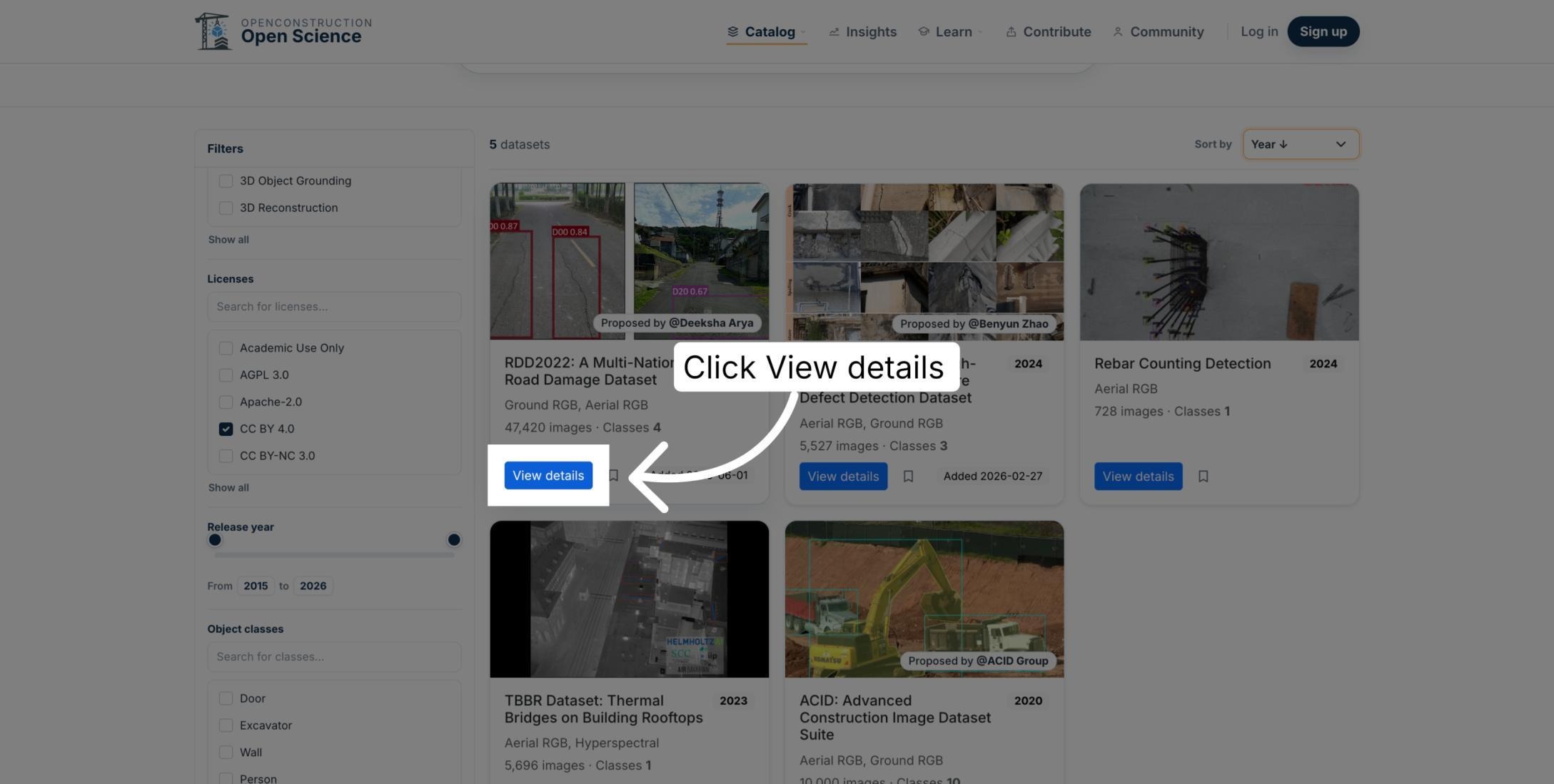Open the ACID excavator image thumbnail
This screenshot has width=1554, height=784.
tap(924, 599)
